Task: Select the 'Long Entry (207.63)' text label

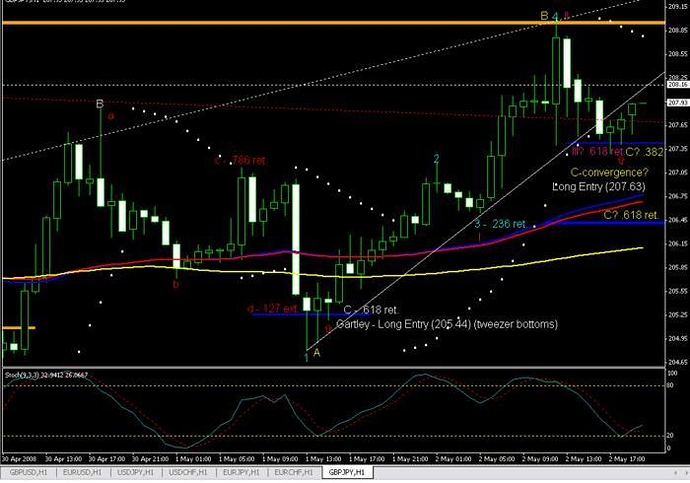Action: (599, 187)
